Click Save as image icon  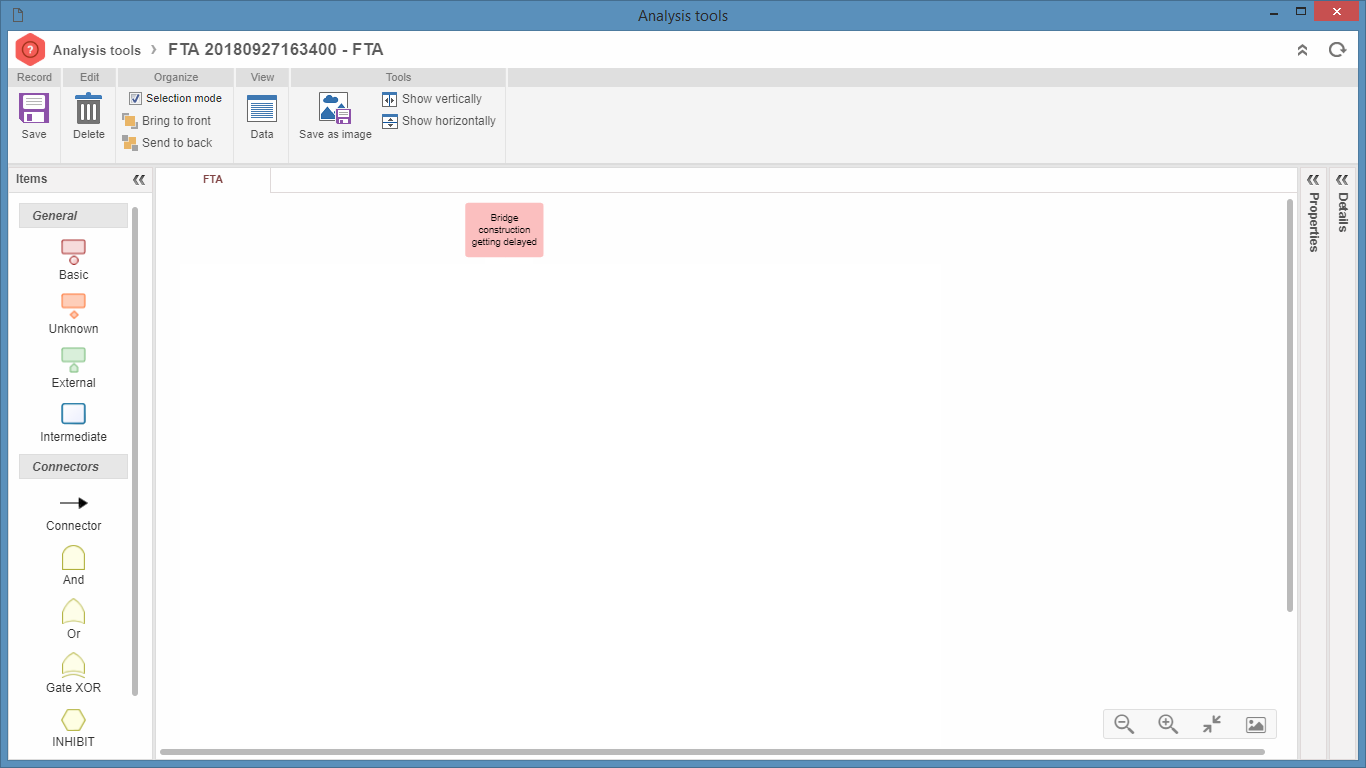click(335, 108)
